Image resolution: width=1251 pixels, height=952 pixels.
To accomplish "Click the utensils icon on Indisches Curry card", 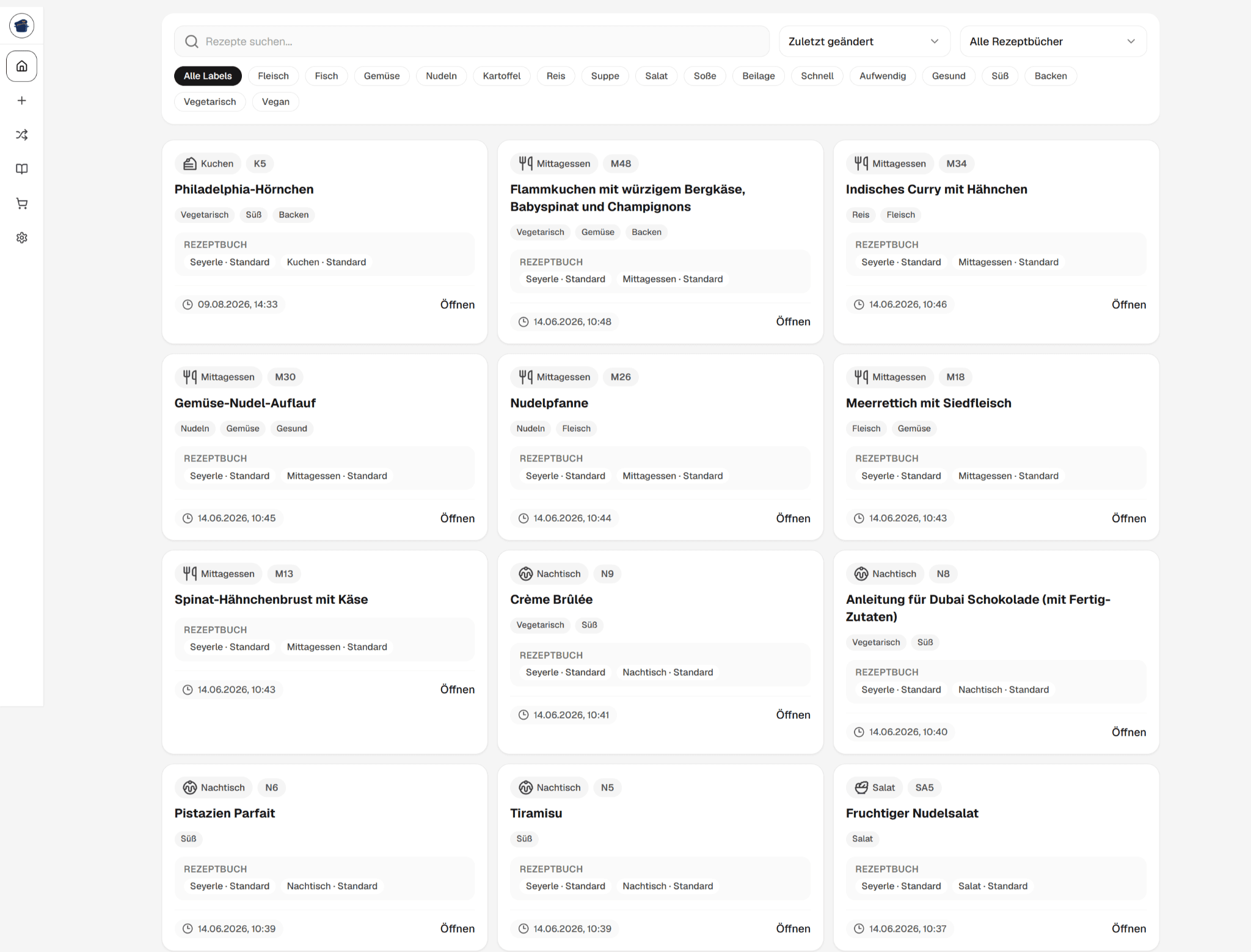I will pos(861,163).
